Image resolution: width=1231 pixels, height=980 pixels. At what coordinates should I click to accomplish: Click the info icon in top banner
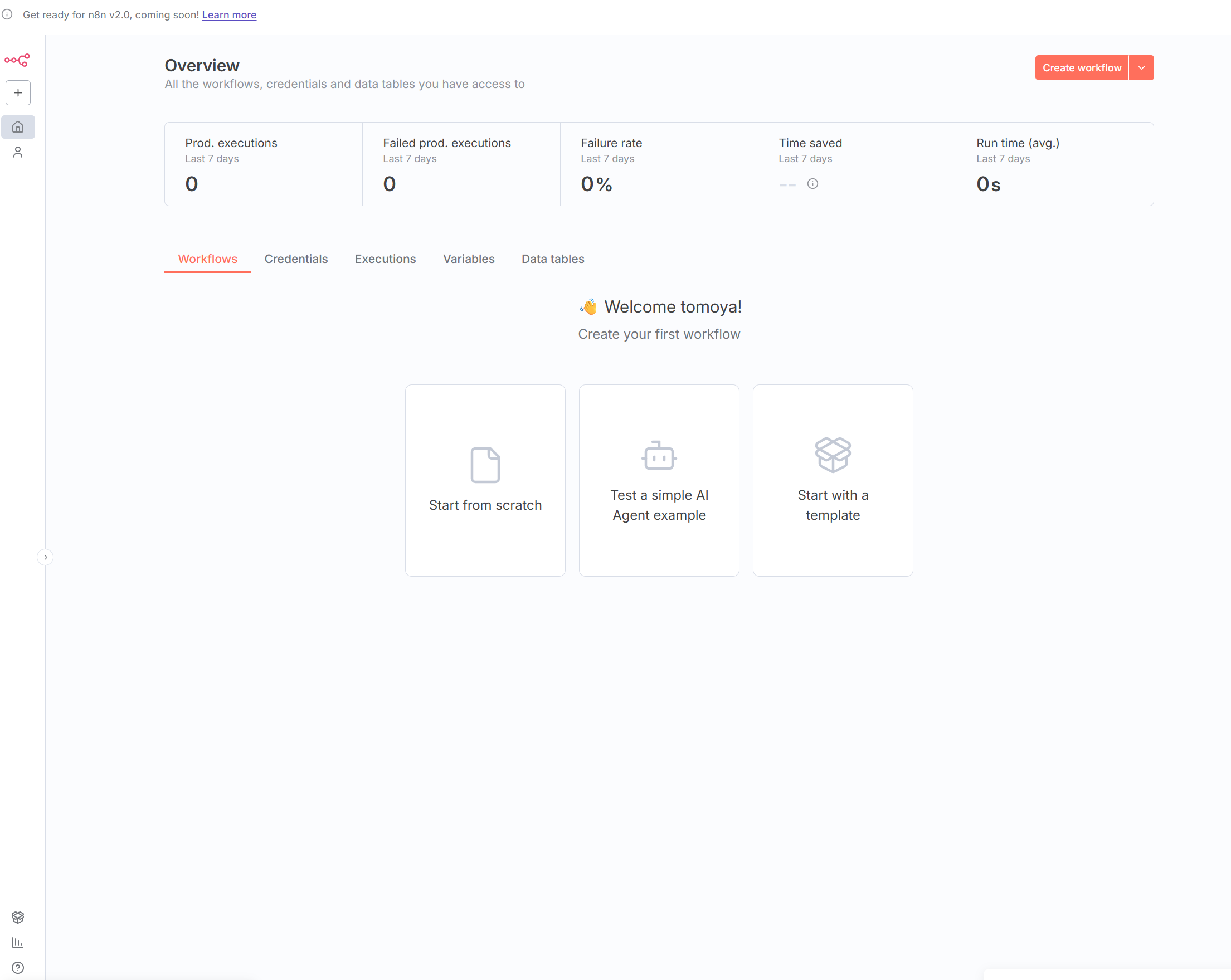pyautogui.click(x=7, y=15)
